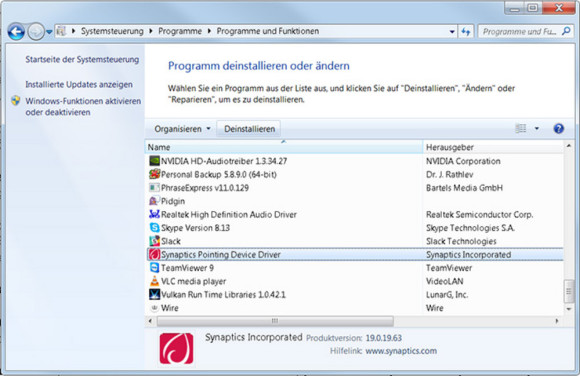
Task: Open Systemsteuerung breadcrumb
Action: point(112,31)
